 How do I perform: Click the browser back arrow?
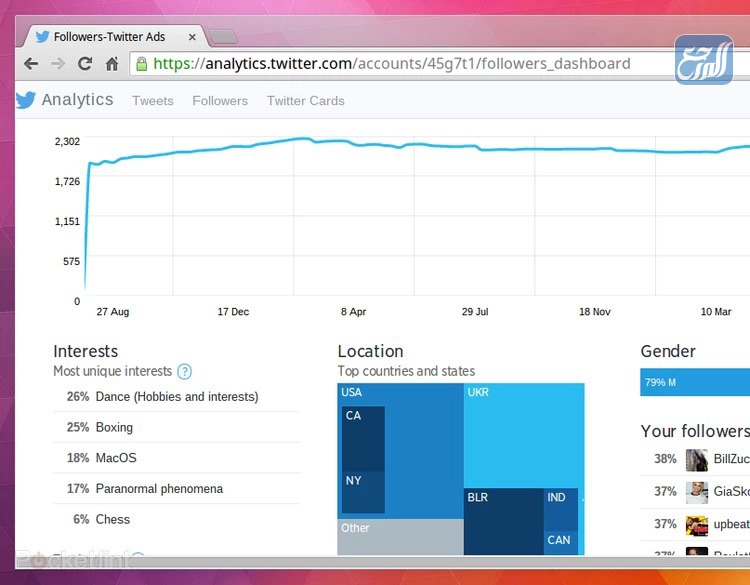click(x=32, y=64)
